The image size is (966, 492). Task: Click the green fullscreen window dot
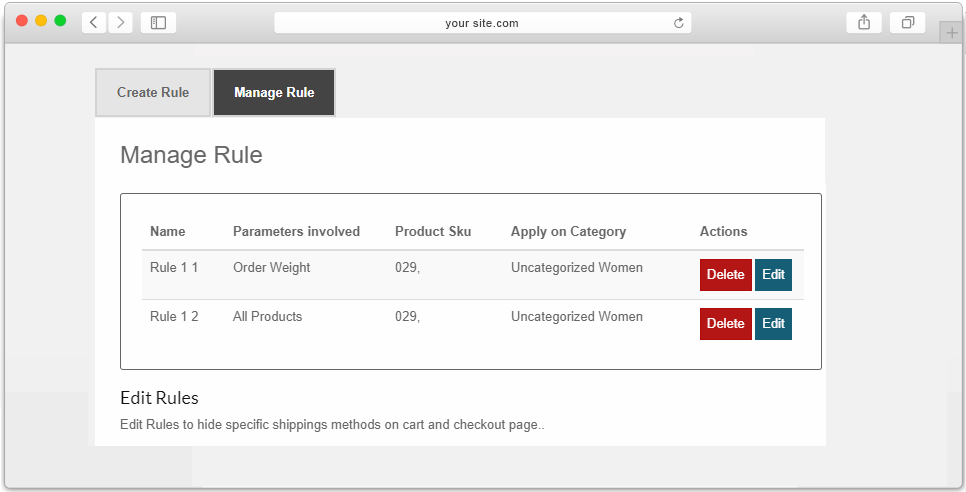point(60,21)
